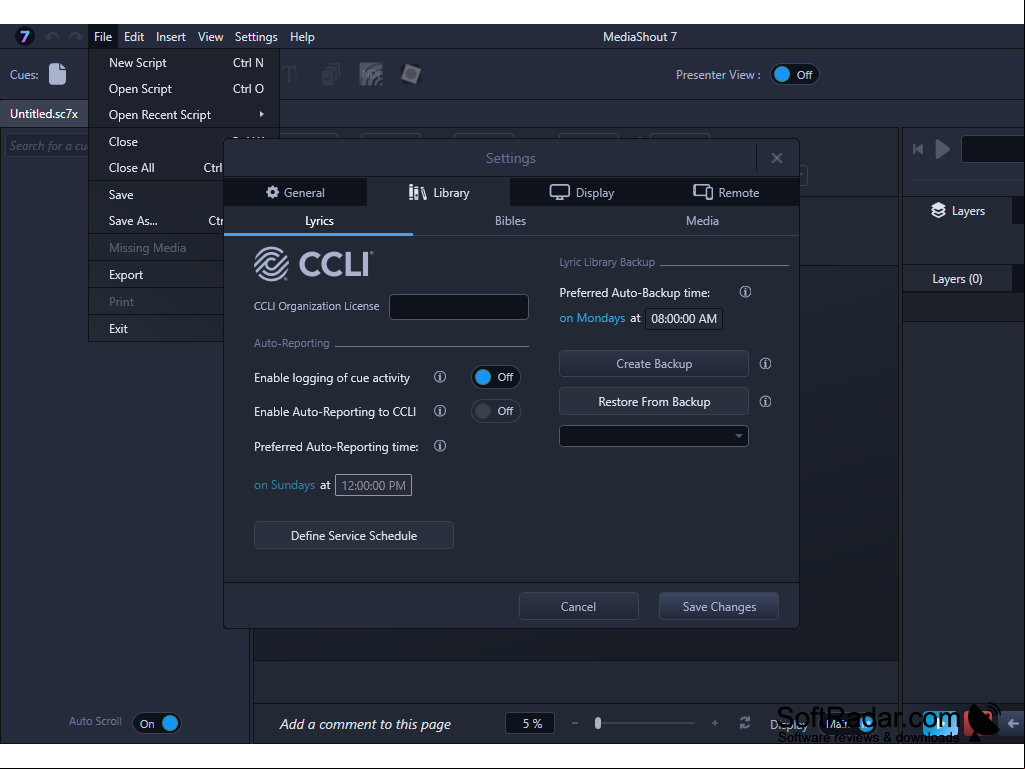The width and height of the screenshot is (1025, 769).
Task: Select the Media sub-tab
Action: 702,221
